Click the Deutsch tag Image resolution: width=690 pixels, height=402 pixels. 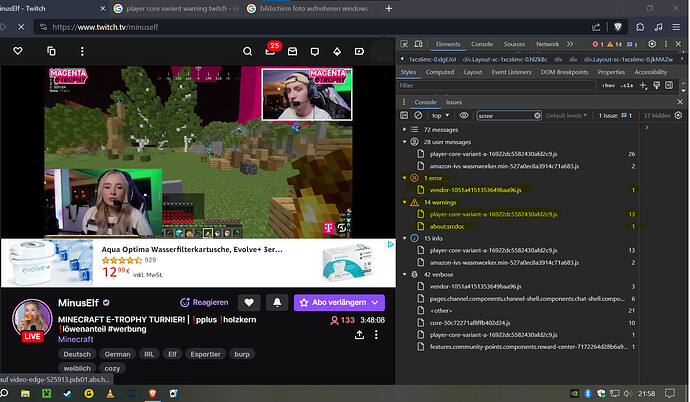tap(77, 354)
